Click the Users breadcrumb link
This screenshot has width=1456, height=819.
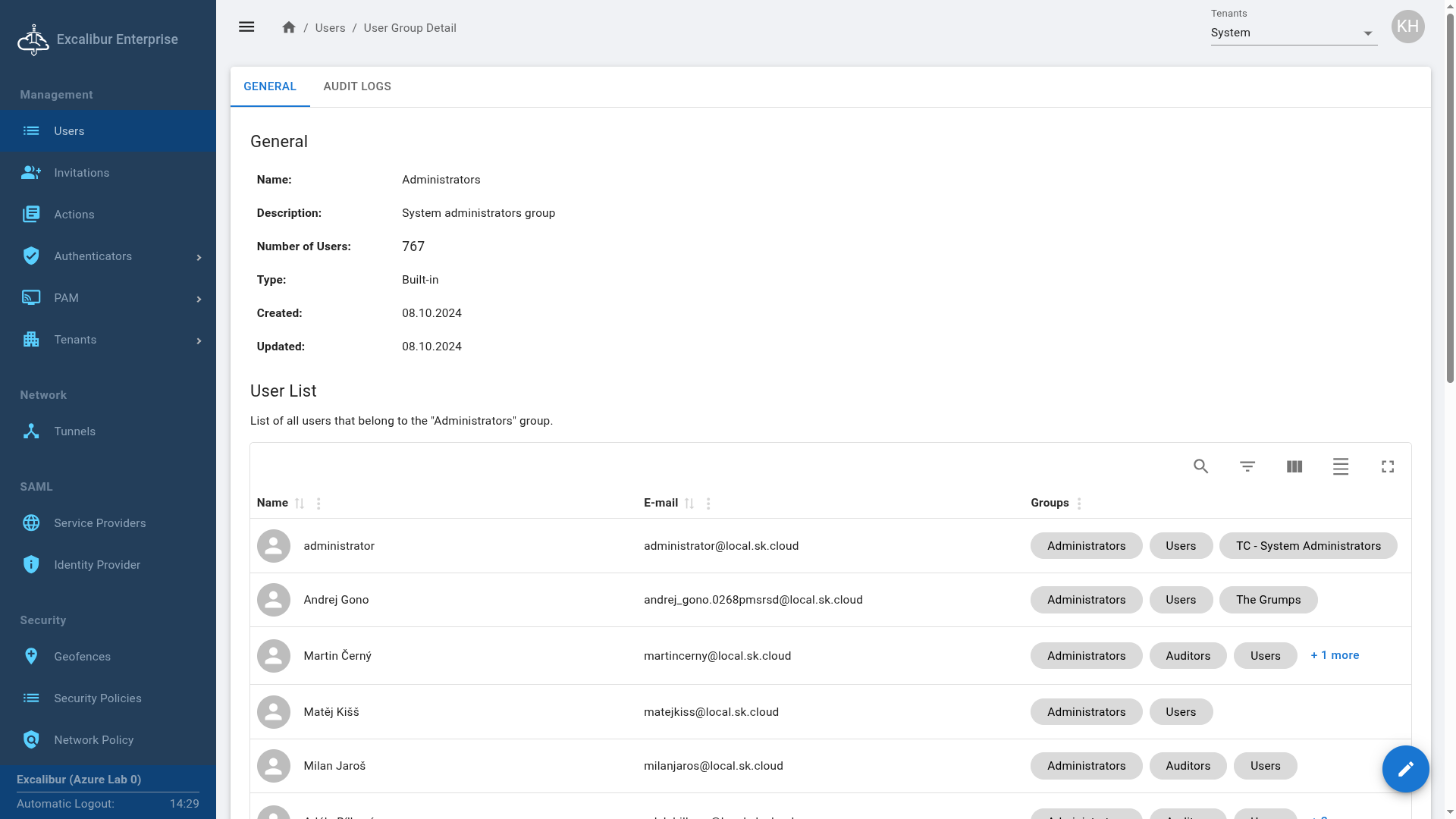[x=330, y=28]
